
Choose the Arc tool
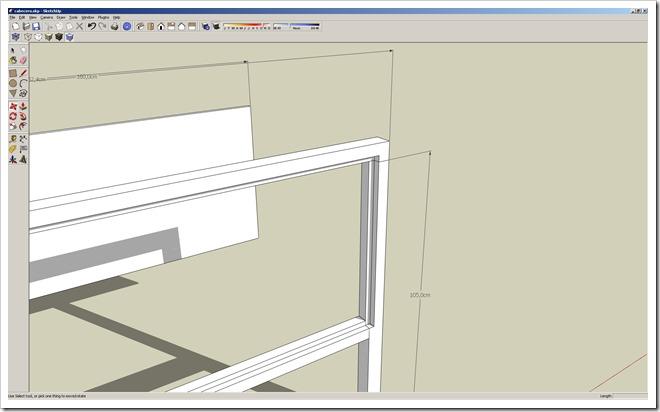pos(22,83)
